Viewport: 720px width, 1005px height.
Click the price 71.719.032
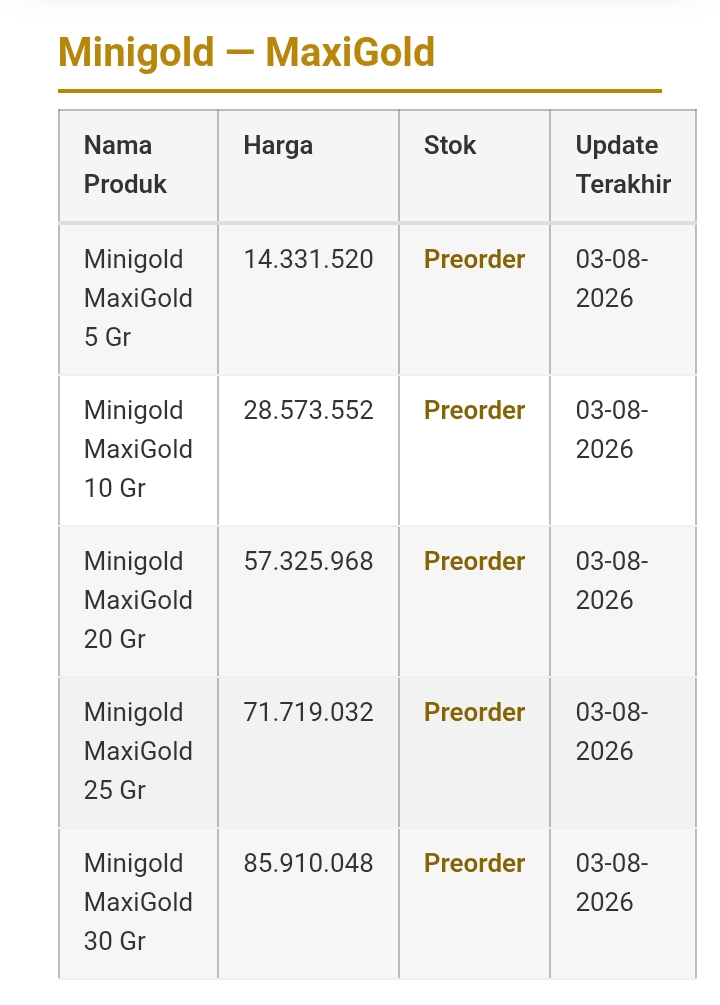coord(308,712)
